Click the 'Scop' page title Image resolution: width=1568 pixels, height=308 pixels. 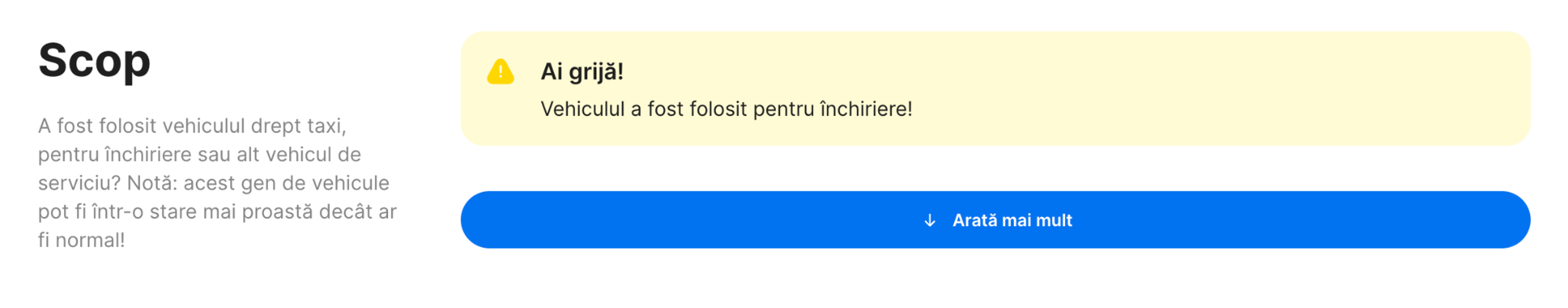pos(94,62)
